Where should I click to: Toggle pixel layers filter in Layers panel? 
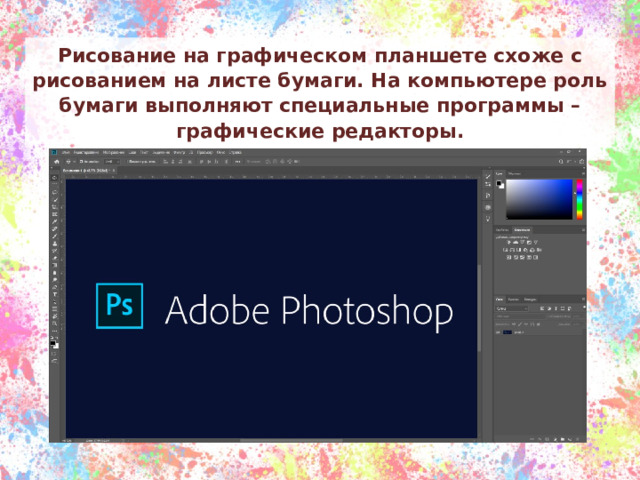(542, 309)
